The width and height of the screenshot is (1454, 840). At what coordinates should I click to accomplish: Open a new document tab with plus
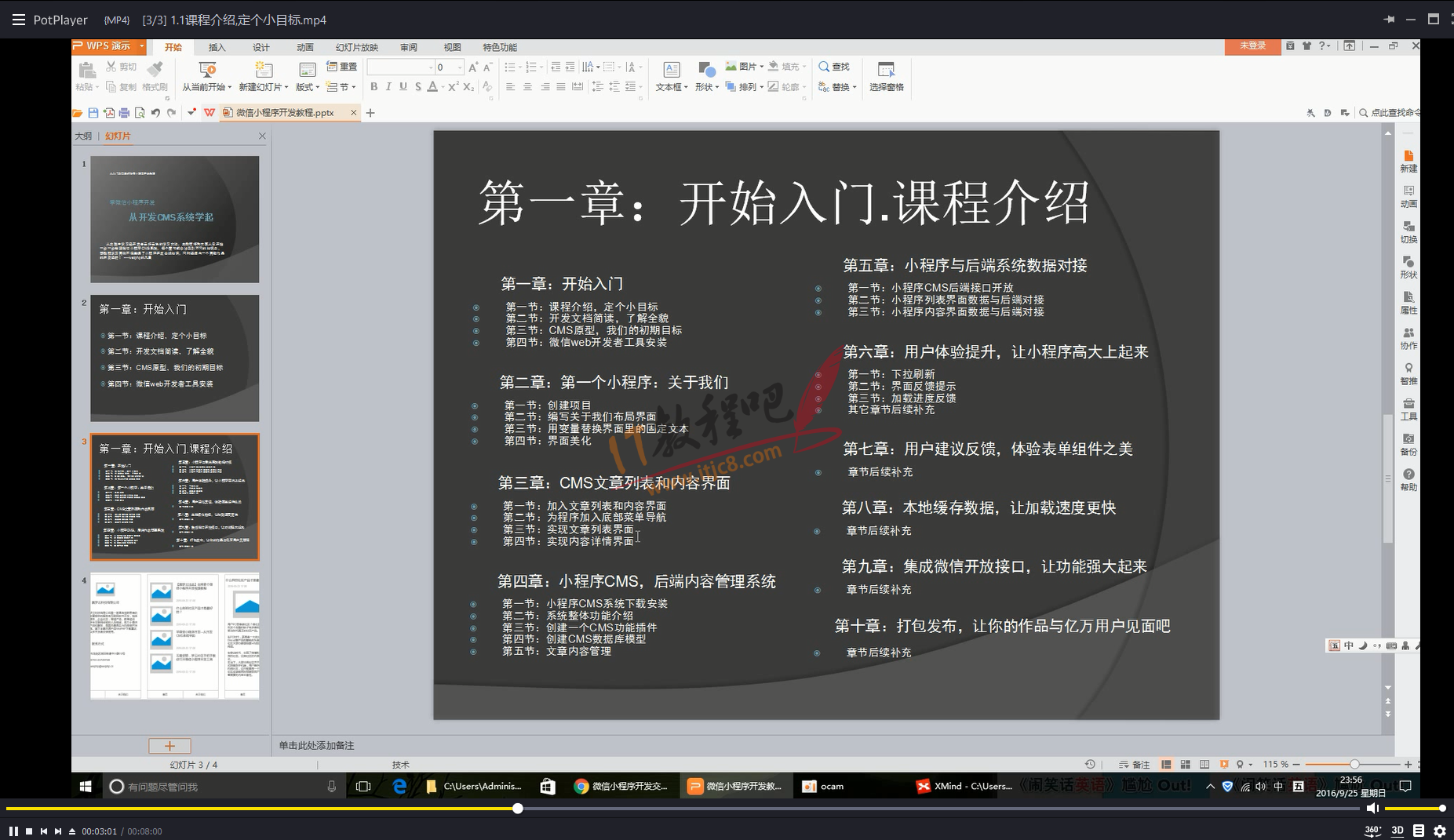[370, 113]
